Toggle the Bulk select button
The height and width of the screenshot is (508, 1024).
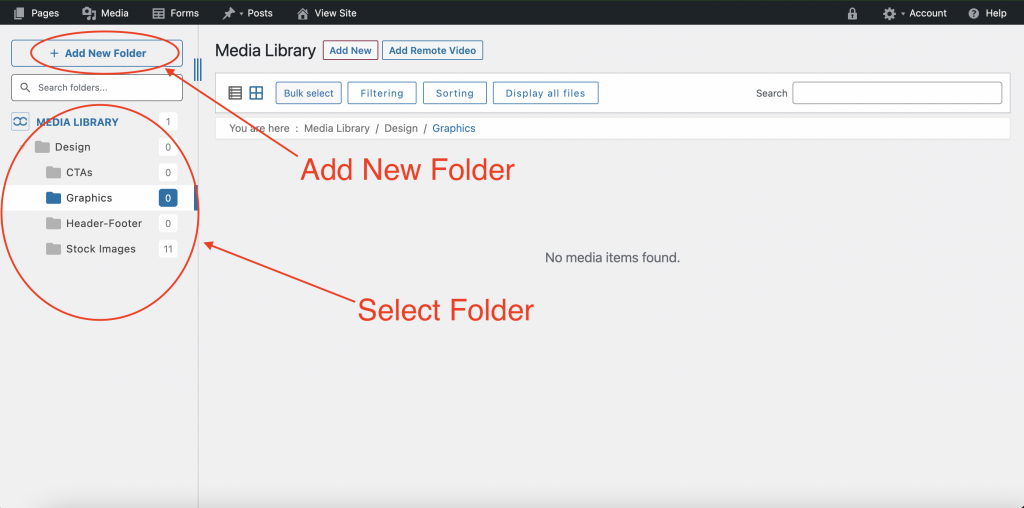point(308,93)
